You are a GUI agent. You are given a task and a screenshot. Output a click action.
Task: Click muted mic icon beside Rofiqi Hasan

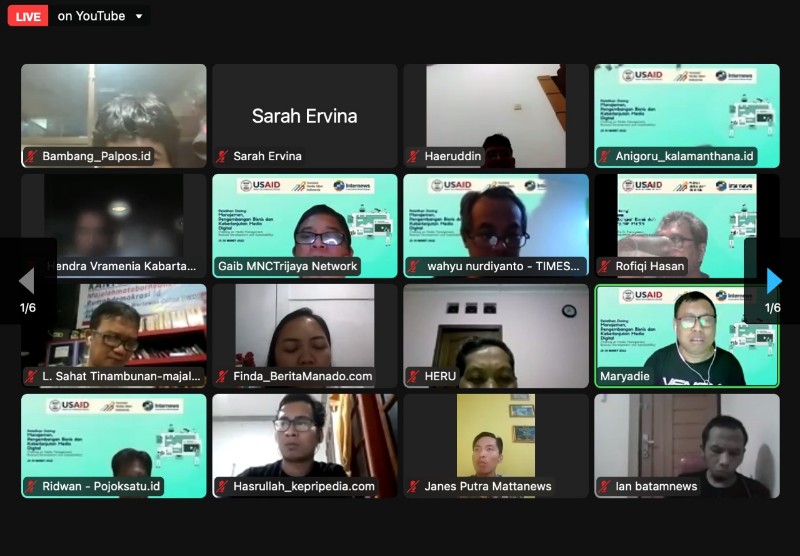pyautogui.click(x=605, y=266)
